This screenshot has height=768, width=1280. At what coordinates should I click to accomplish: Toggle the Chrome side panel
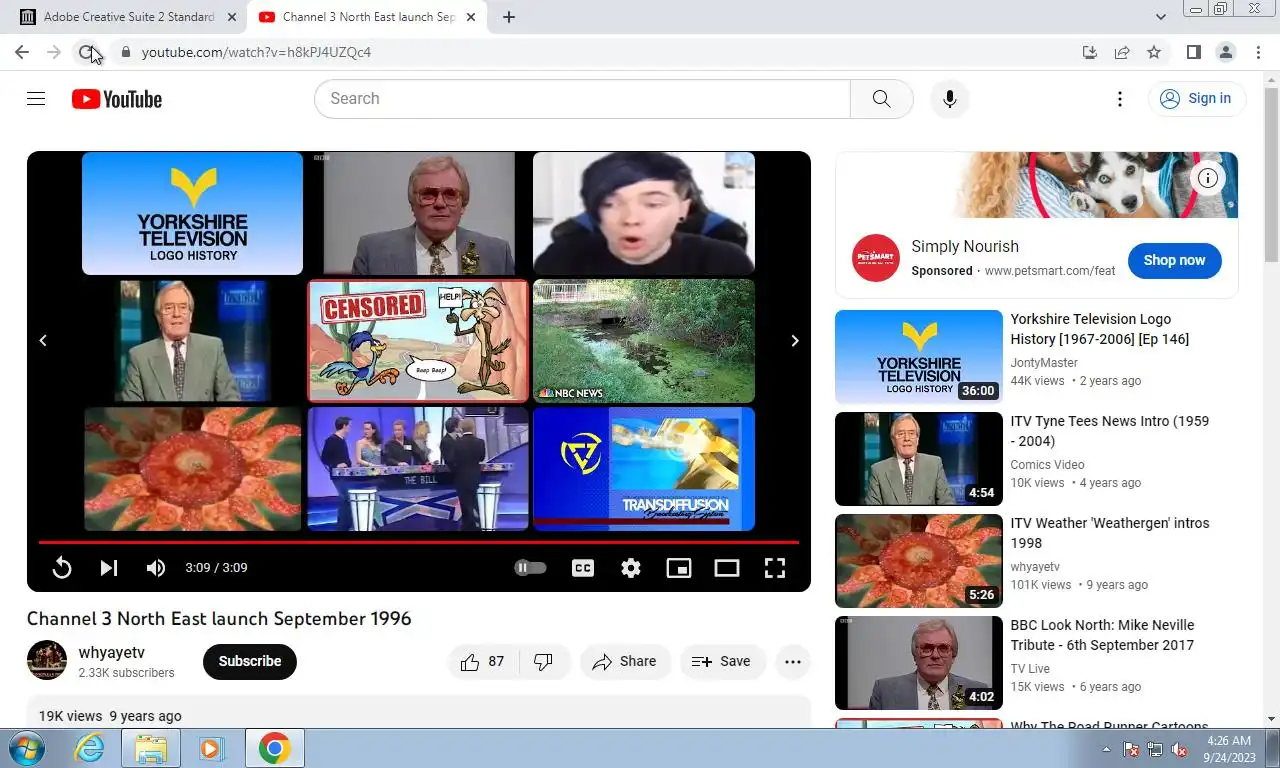(1194, 52)
